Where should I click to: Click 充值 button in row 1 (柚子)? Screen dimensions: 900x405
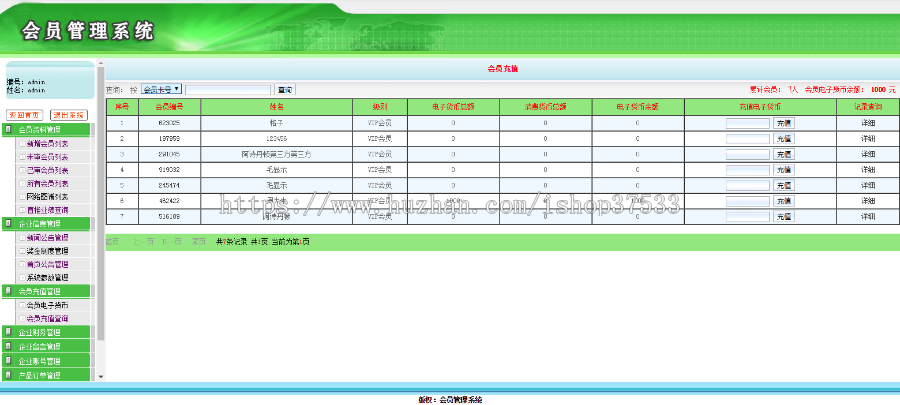pos(784,123)
